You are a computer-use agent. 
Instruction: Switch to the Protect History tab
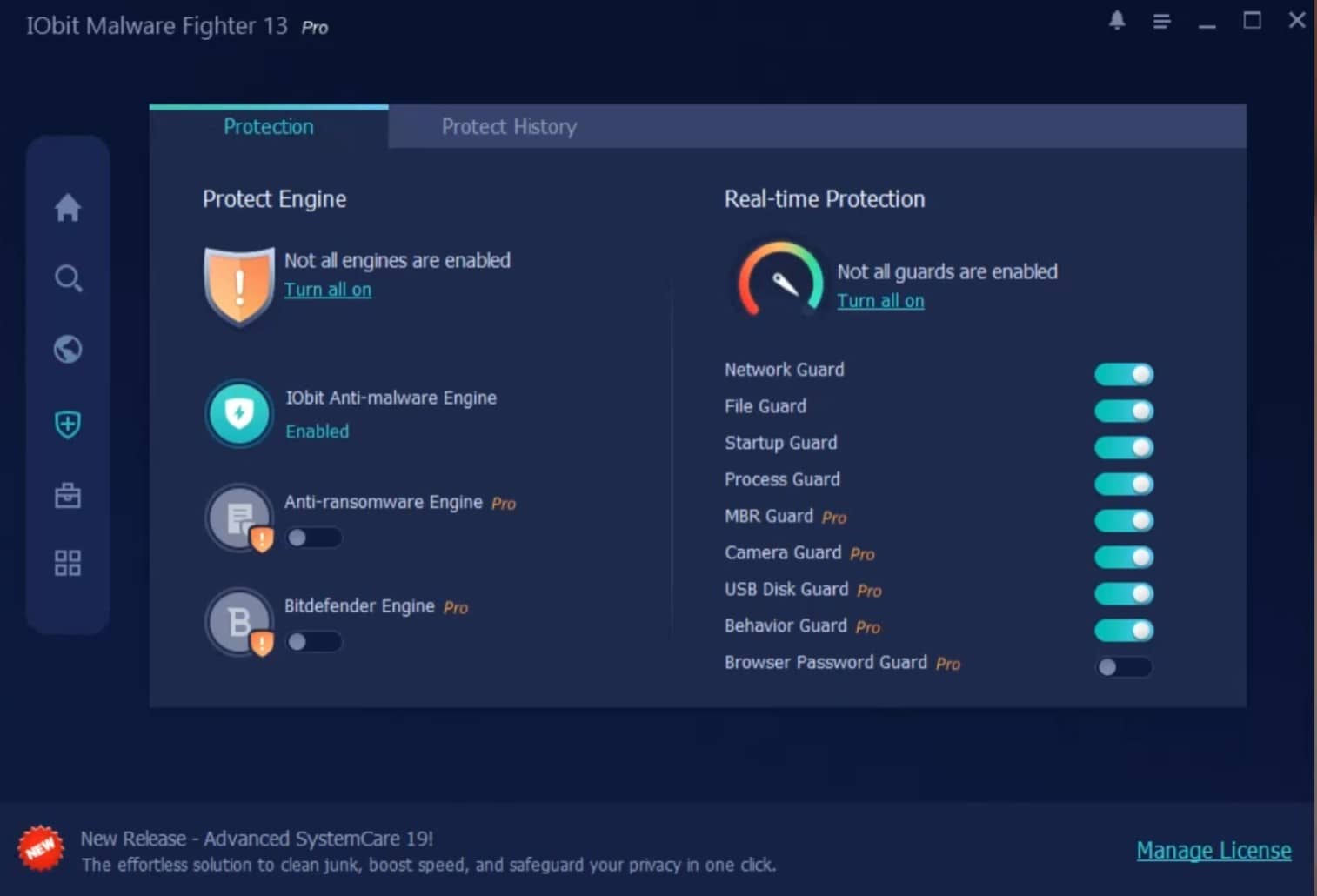click(x=509, y=126)
